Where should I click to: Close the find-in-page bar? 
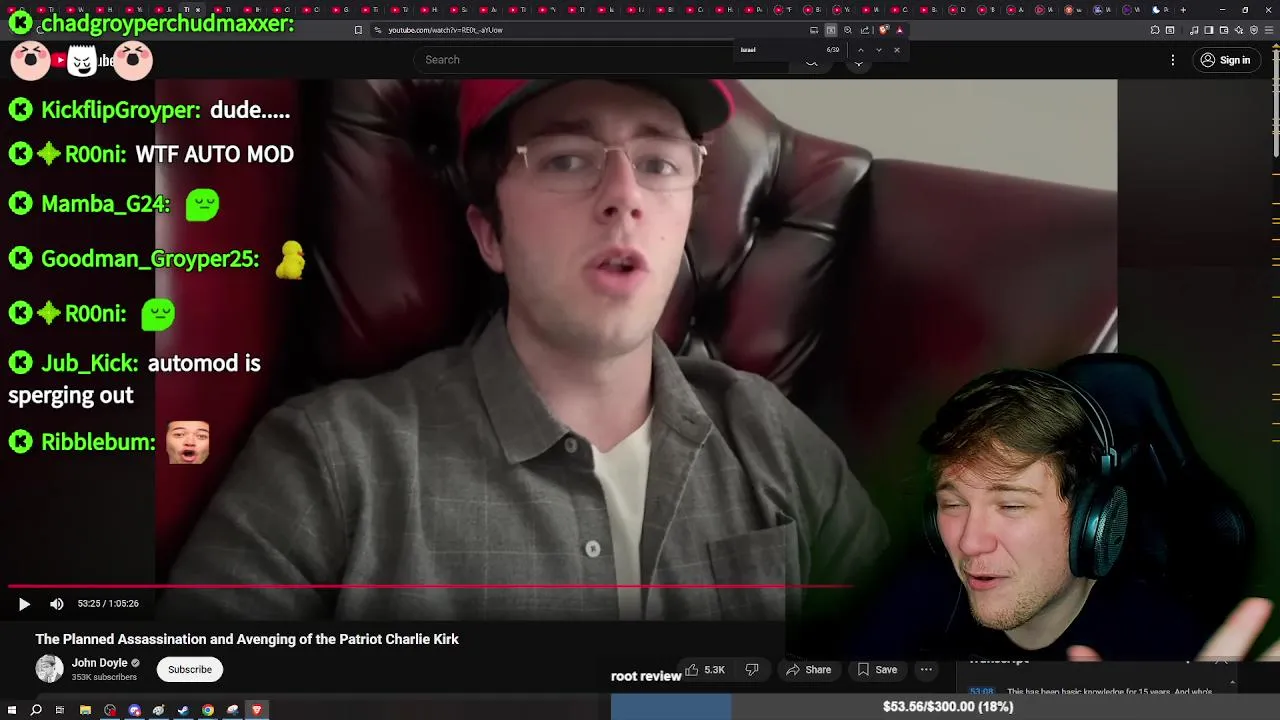click(x=897, y=50)
